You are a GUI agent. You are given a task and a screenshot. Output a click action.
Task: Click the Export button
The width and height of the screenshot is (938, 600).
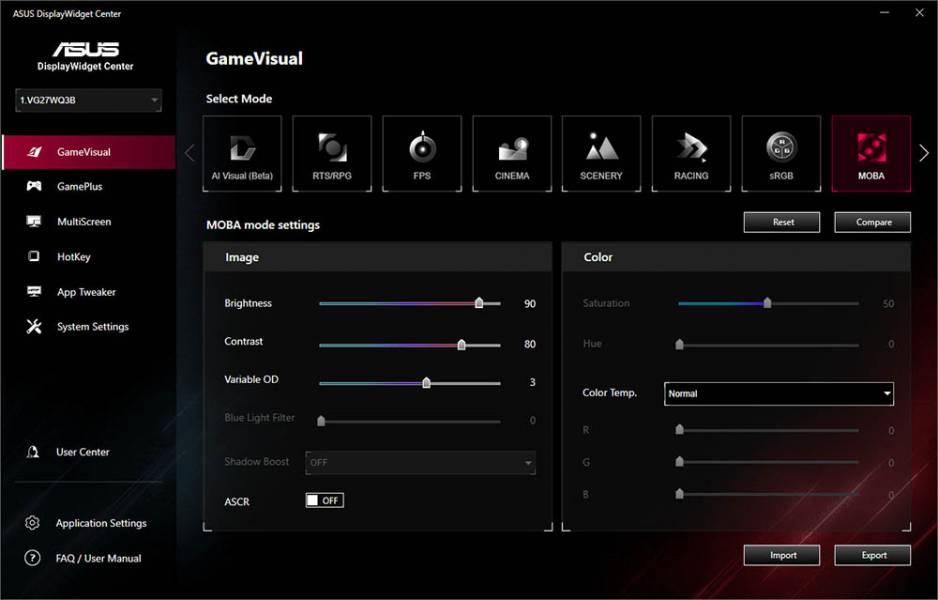pos(873,555)
